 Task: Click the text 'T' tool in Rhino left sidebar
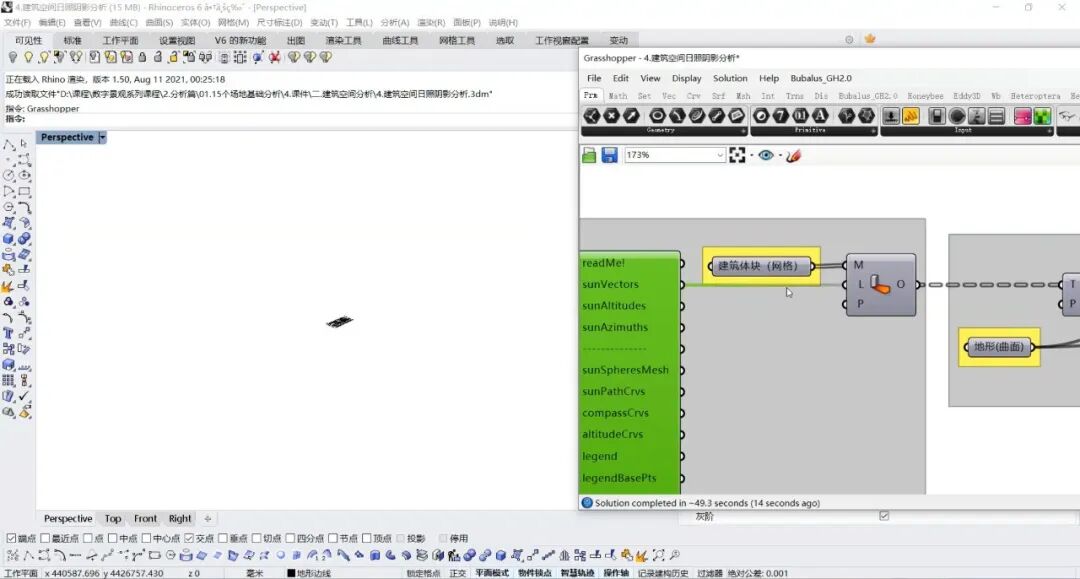(8, 333)
